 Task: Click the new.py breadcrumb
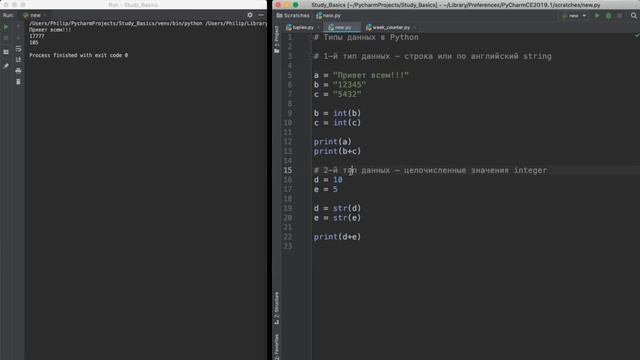(x=329, y=16)
